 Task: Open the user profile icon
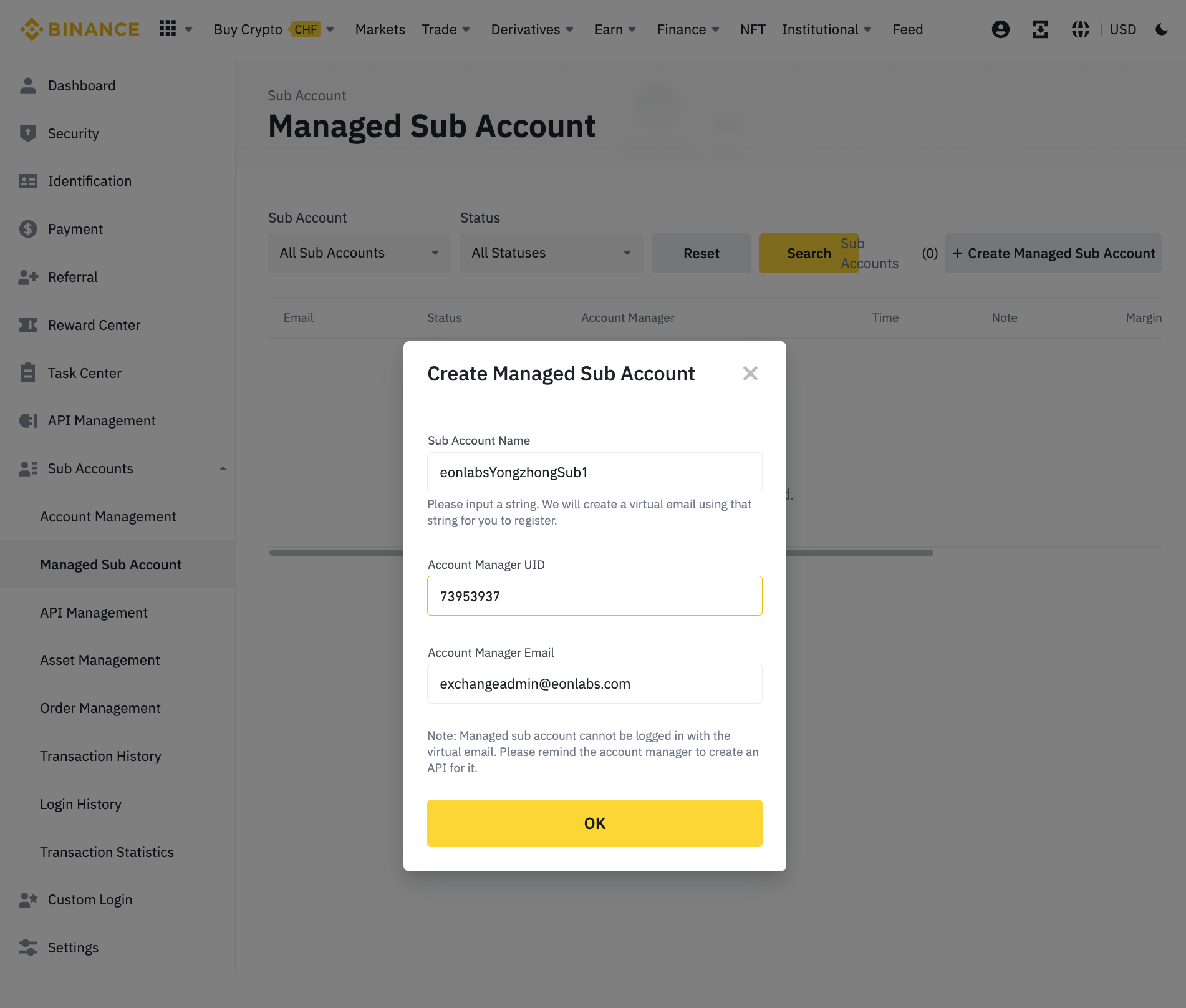click(1000, 29)
